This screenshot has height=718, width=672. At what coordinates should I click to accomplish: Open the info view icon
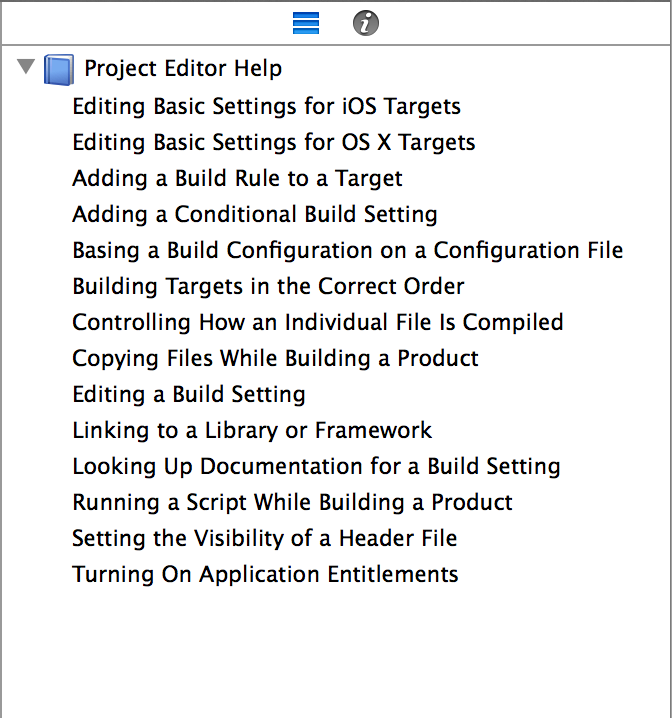click(366, 23)
